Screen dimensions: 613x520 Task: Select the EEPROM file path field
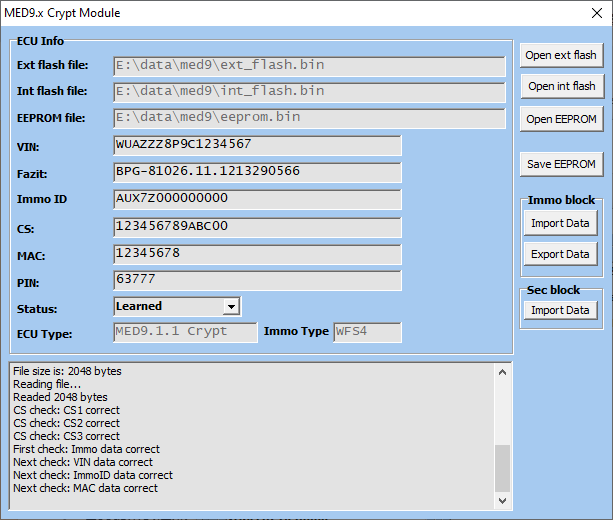(x=309, y=118)
